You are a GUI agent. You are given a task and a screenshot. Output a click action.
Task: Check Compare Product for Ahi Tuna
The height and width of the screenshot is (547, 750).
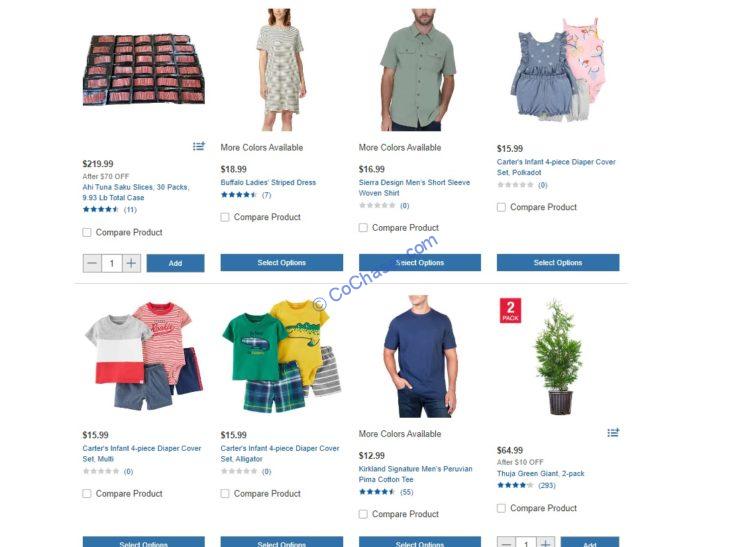87,232
